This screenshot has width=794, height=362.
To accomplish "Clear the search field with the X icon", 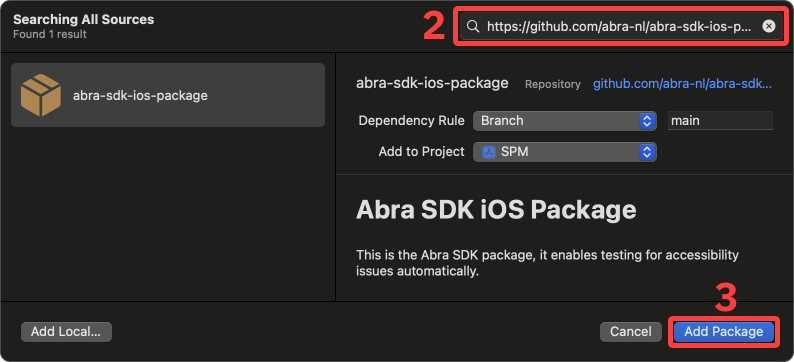I will [x=769, y=26].
